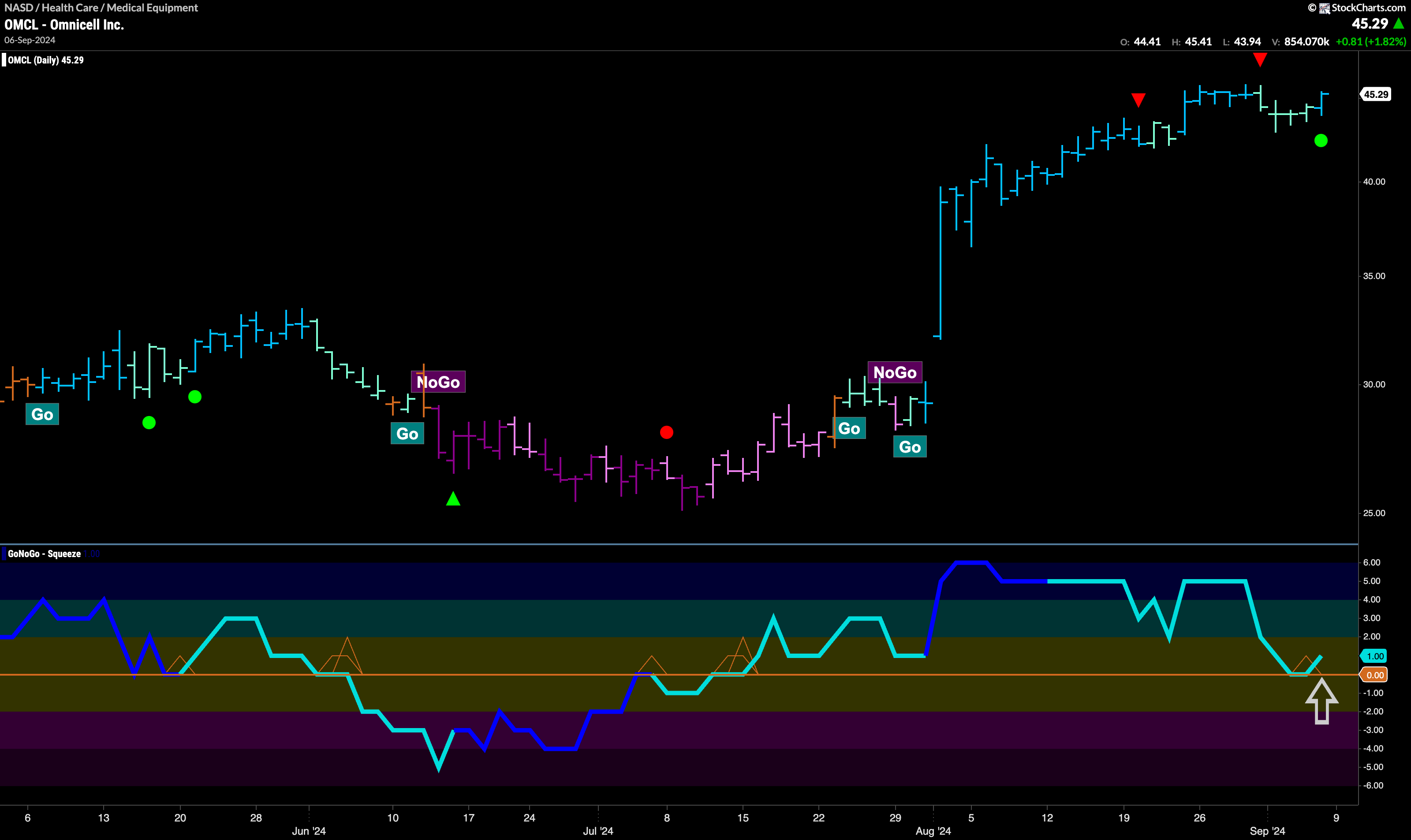Click the large 45.29 last price header
1411x840 pixels.
pyautogui.click(x=1370, y=24)
